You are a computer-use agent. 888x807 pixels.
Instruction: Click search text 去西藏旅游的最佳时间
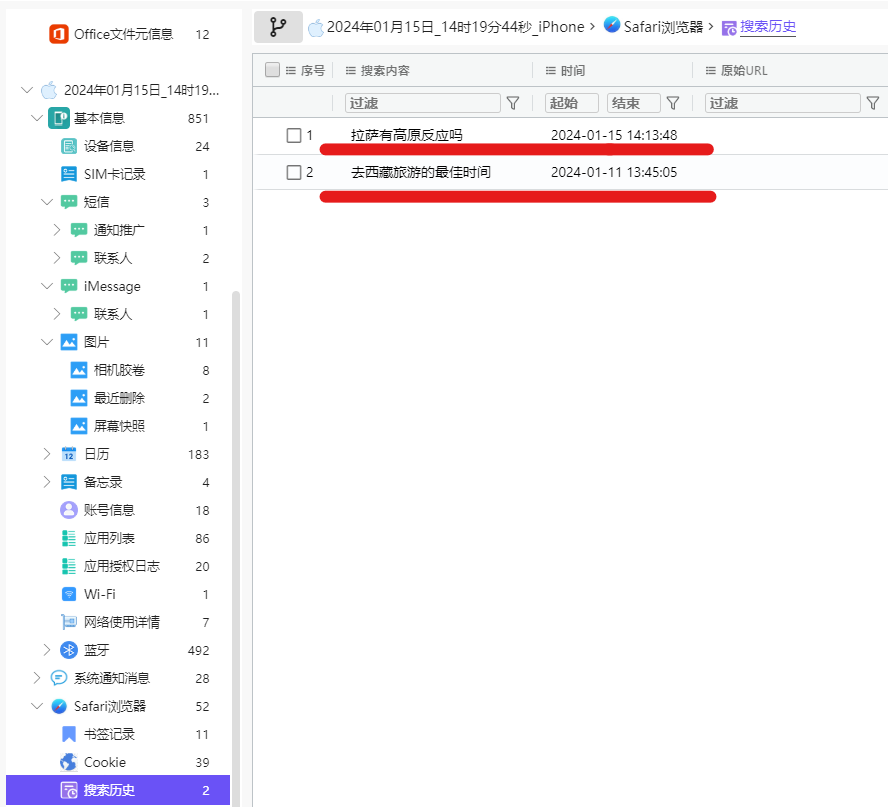(421, 172)
